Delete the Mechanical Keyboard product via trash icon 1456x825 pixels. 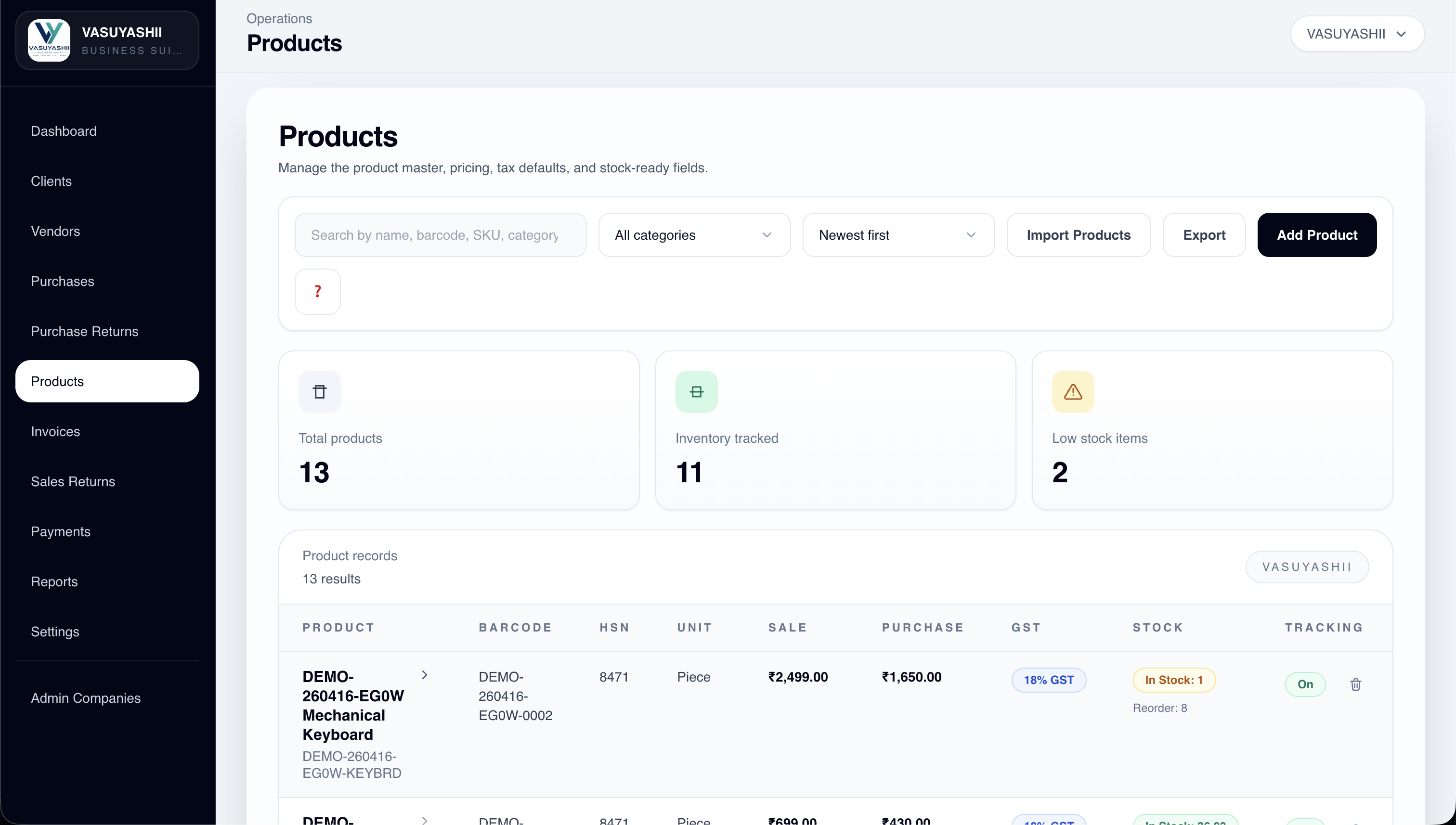click(x=1356, y=684)
